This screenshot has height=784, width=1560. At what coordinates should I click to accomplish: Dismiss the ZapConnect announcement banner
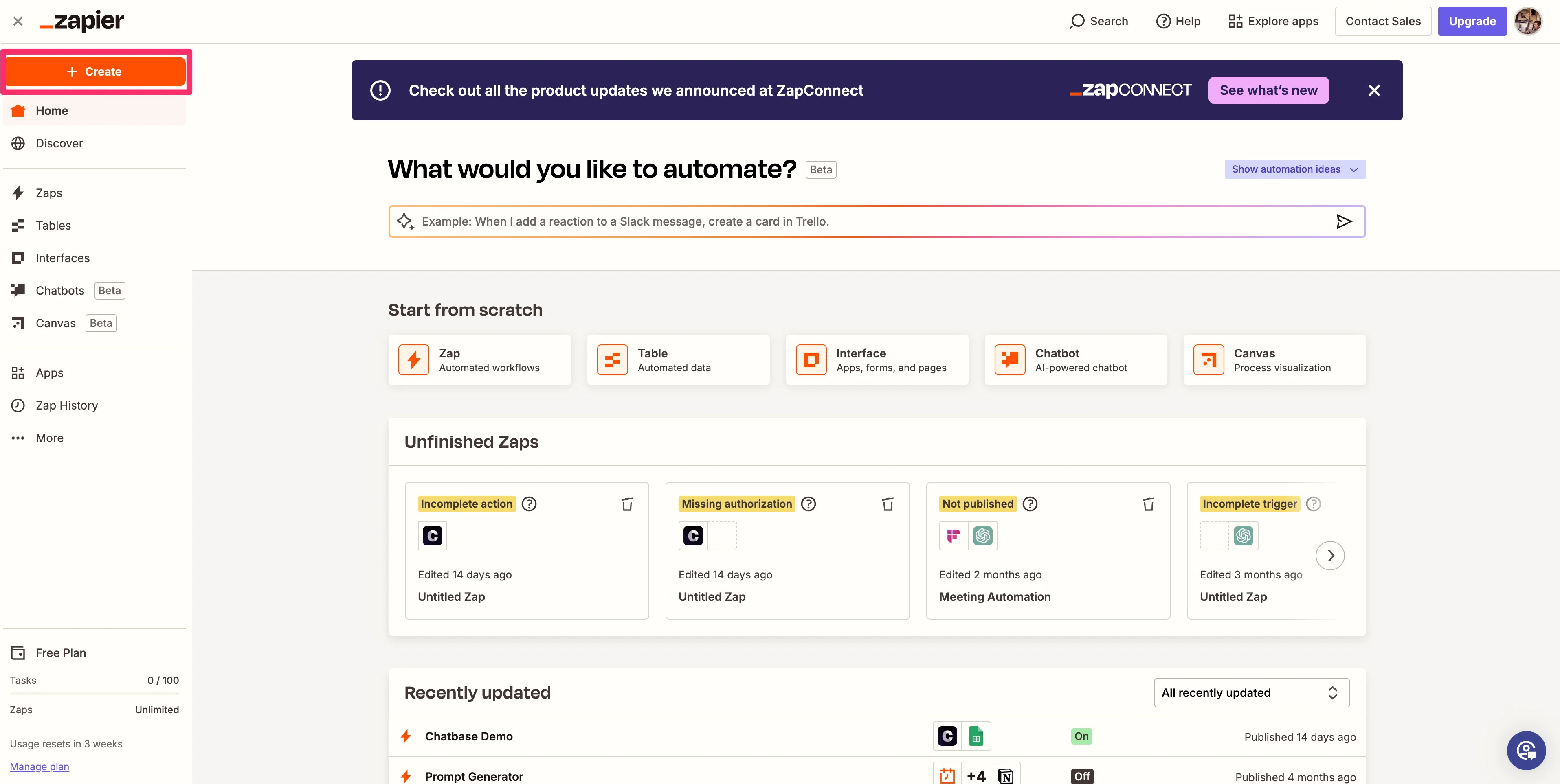tap(1374, 90)
